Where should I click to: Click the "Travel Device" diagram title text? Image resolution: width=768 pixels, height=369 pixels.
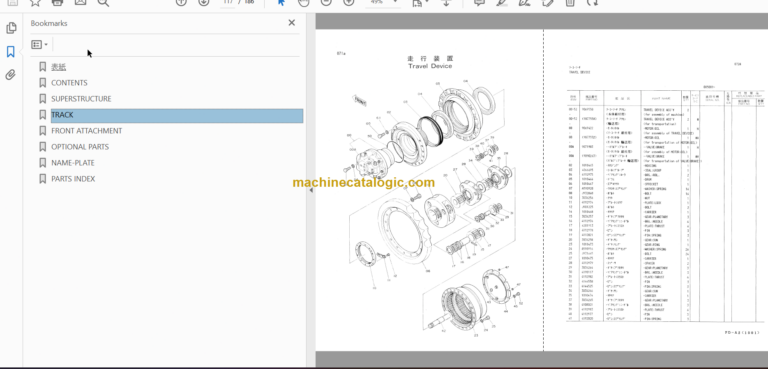point(430,66)
